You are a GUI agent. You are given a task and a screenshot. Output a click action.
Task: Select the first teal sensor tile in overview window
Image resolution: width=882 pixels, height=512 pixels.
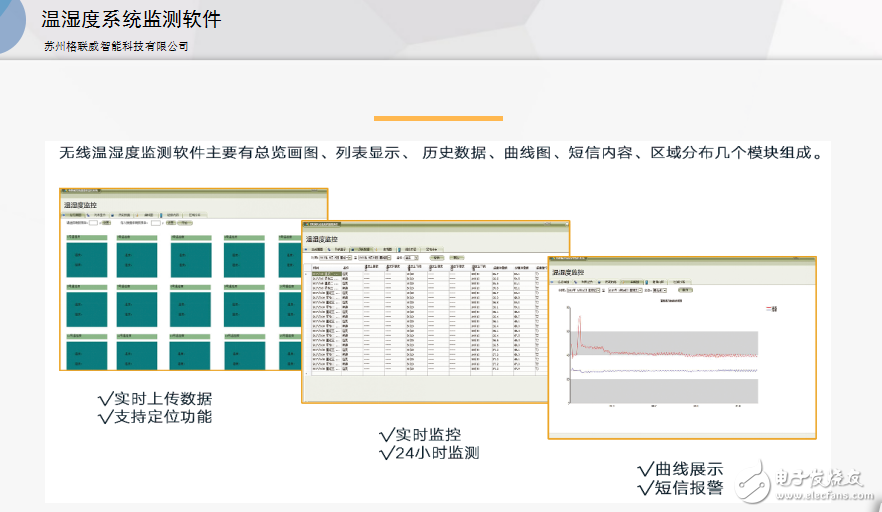coord(86,260)
